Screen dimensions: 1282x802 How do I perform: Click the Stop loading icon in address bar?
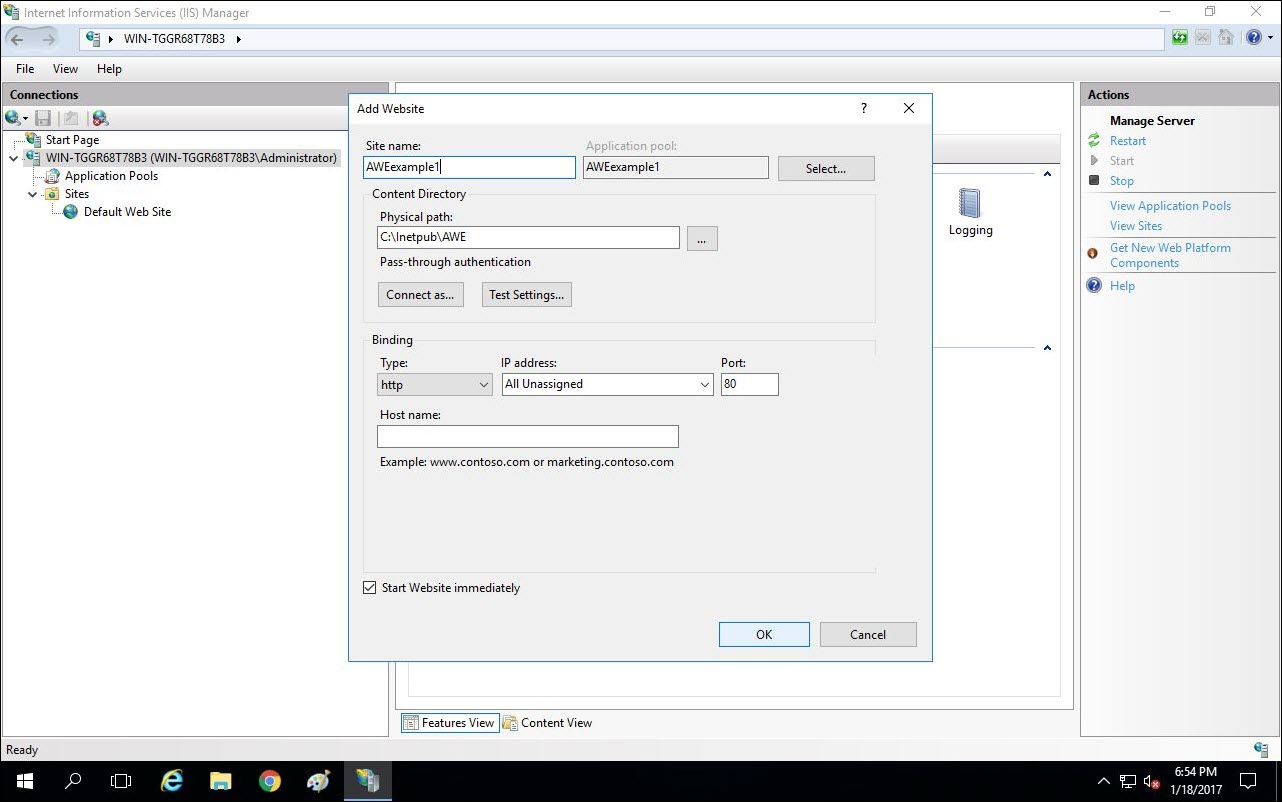tap(1202, 38)
